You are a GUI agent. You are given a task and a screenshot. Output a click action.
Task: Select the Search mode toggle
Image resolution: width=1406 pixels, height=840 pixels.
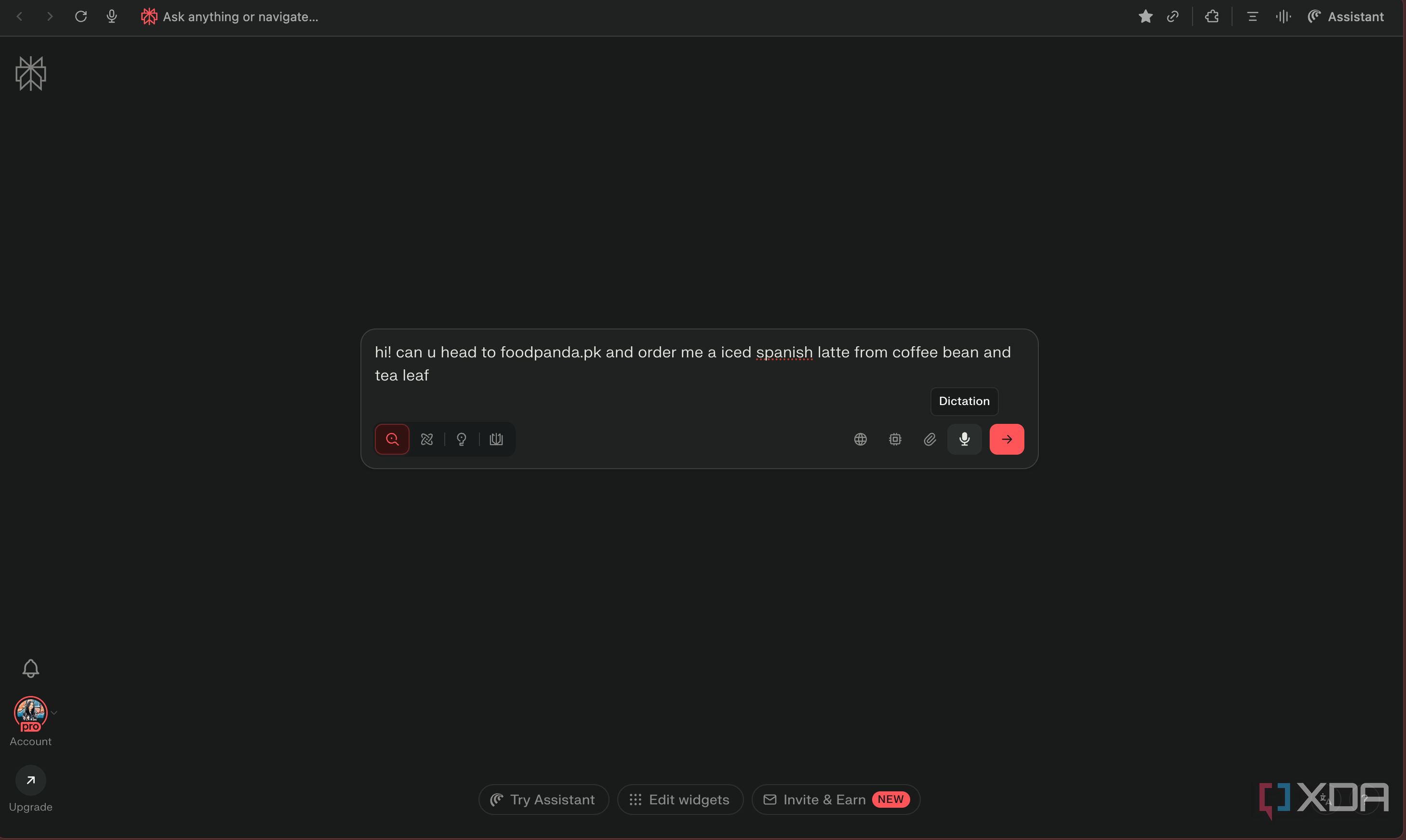click(392, 439)
